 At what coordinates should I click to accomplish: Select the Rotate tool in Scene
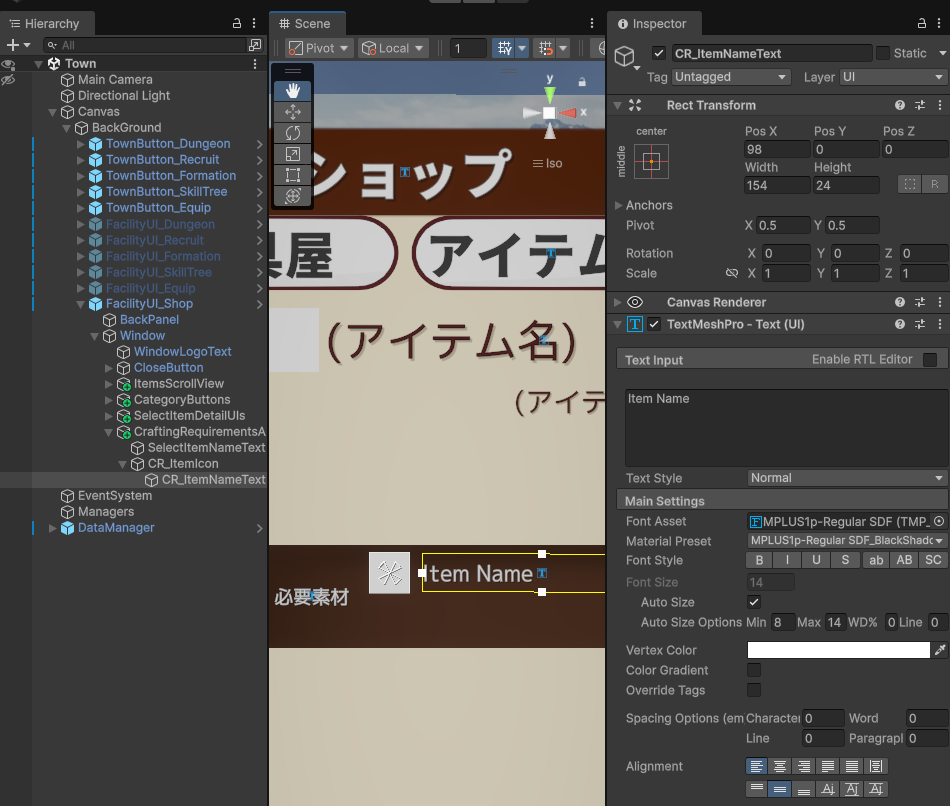pos(293,133)
